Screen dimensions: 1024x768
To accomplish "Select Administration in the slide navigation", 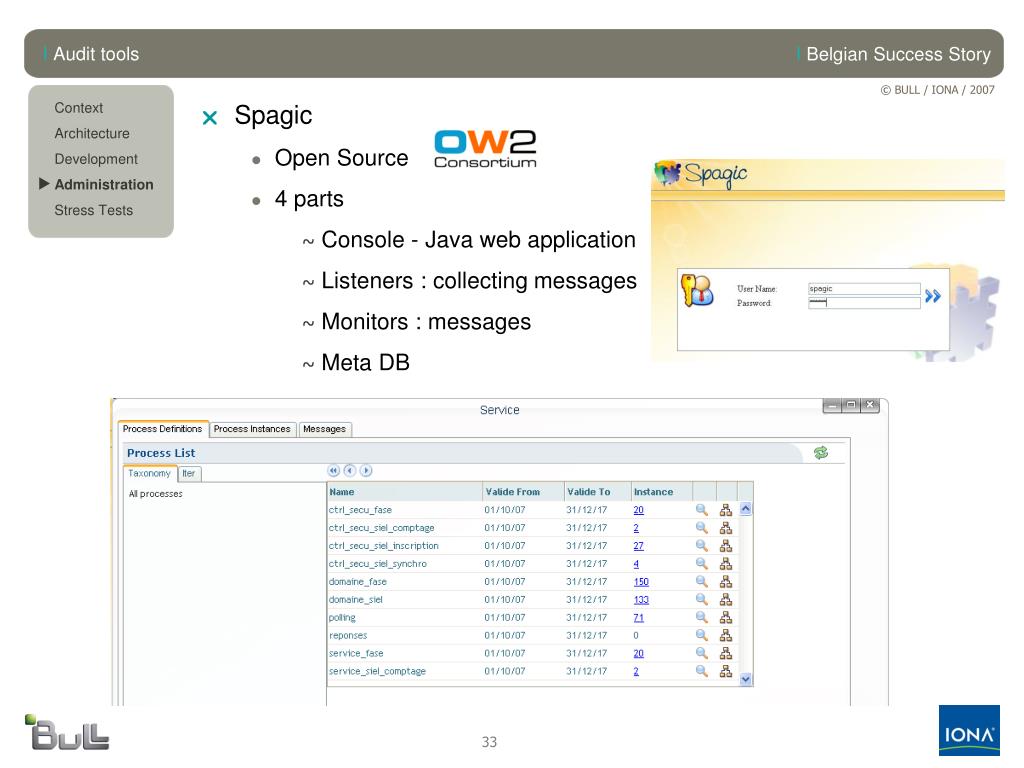I will 104,185.
